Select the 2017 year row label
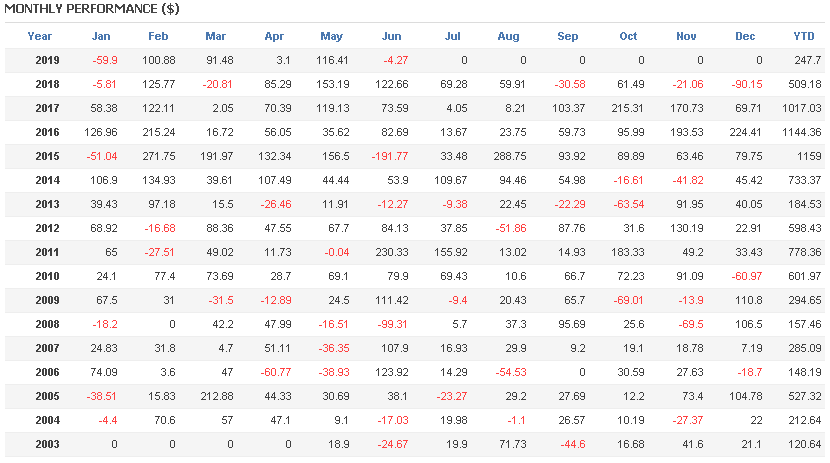Screen dimensions: 830x463 47,108
